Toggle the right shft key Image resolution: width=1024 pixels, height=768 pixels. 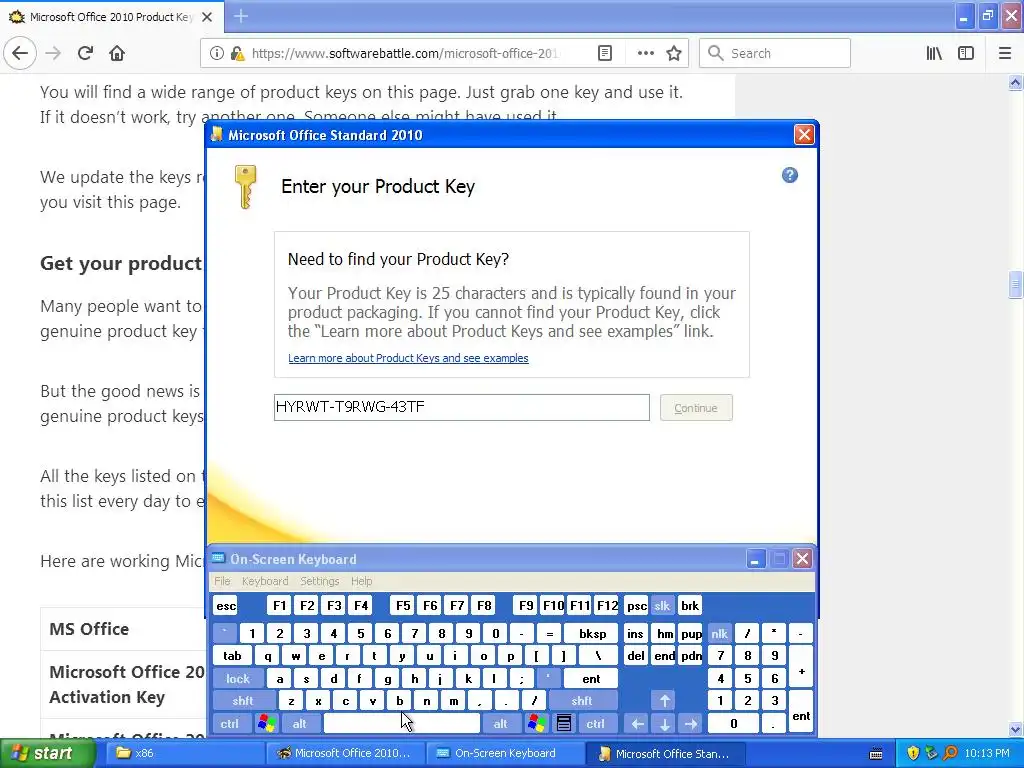pos(582,701)
